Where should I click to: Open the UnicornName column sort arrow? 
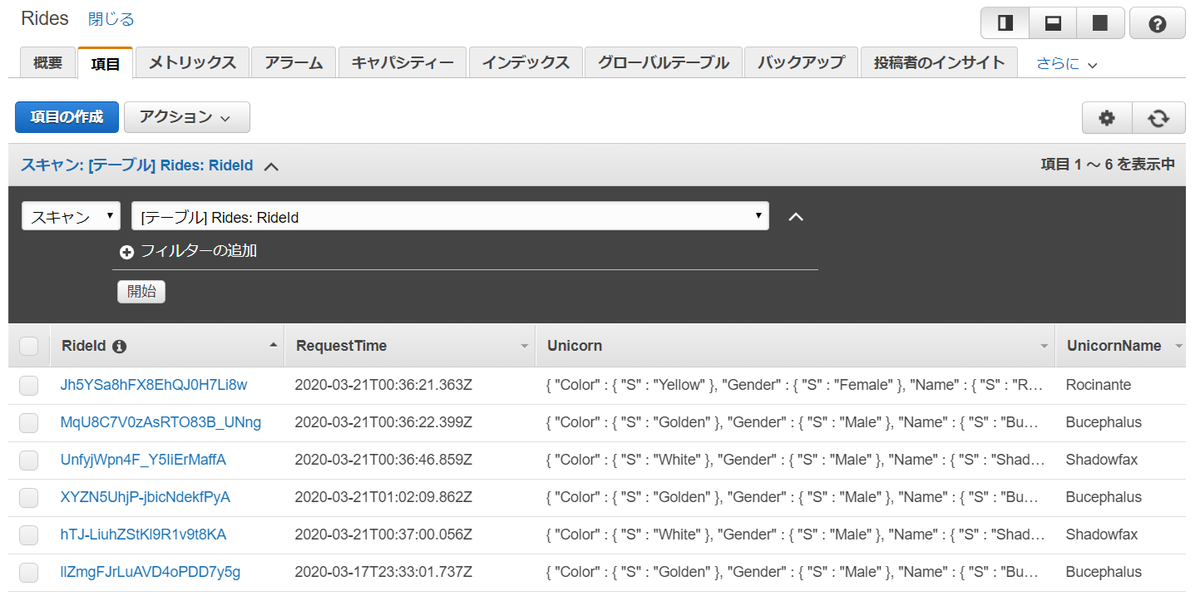1179,346
